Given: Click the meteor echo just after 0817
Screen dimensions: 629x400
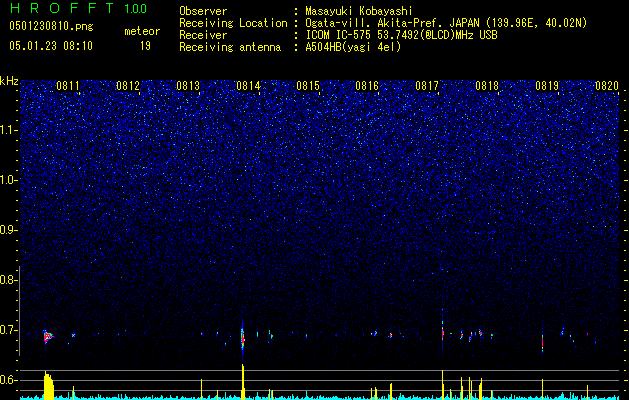Looking at the screenshot, I should pos(442,332).
